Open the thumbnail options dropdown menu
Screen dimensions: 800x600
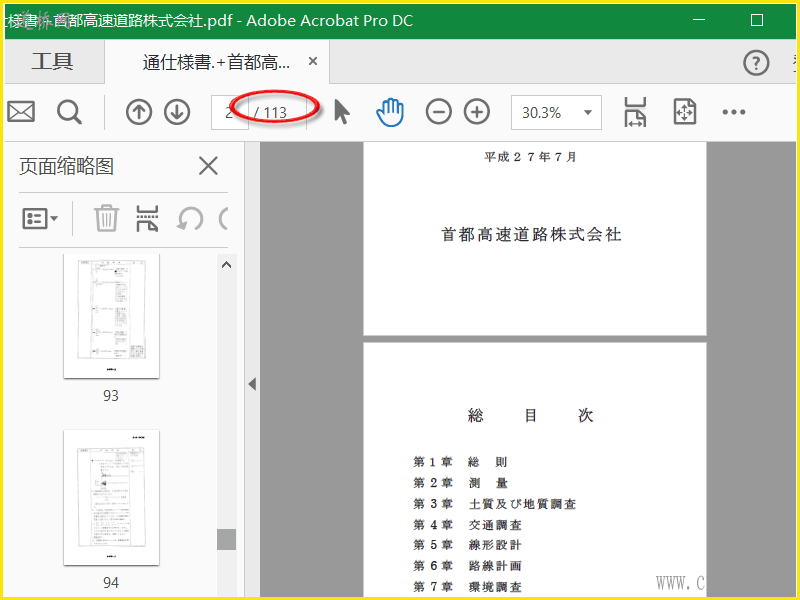[x=40, y=219]
